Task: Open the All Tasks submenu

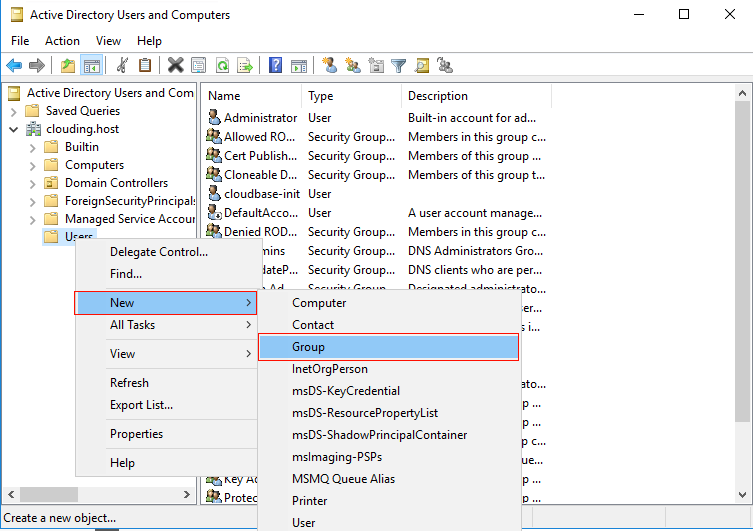Action: (x=166, y=325)
